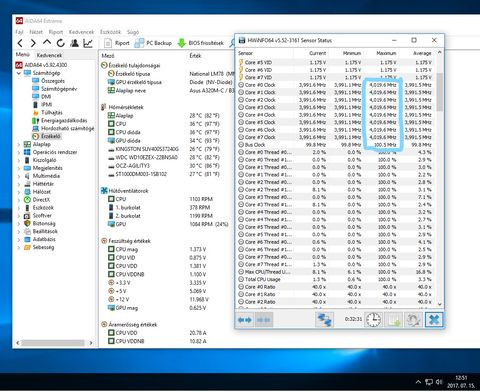This screenshot has width=480, height=392.
Task: Expand the Alaplap tree node
Action: (19, 144)
